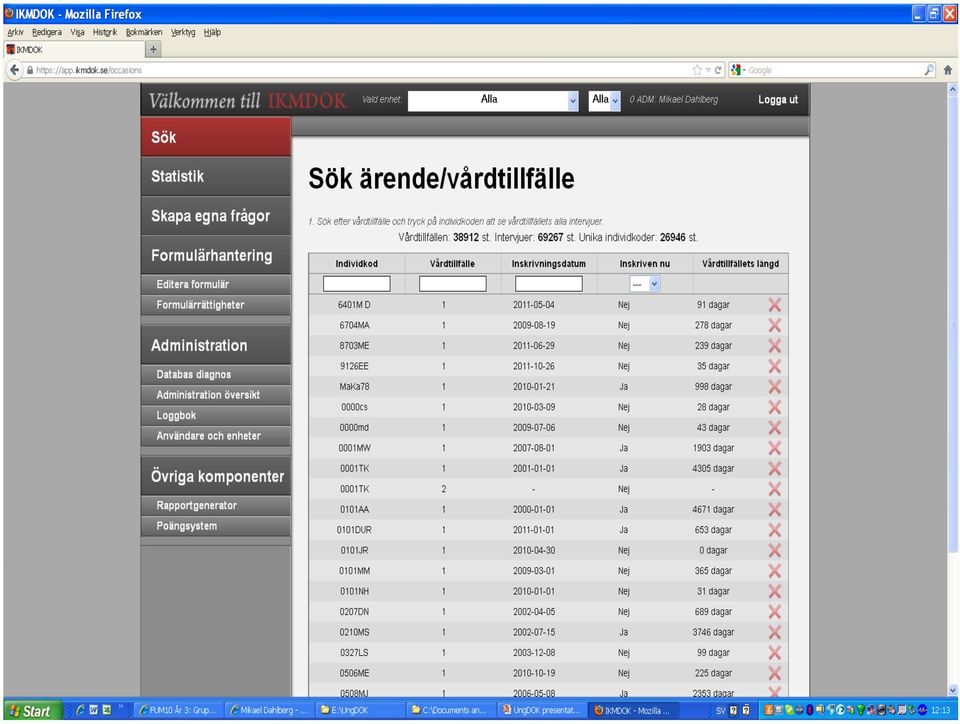Go back with the browser back arrow
The height and width of the screenshot is (724, 960).
[15, 70]
